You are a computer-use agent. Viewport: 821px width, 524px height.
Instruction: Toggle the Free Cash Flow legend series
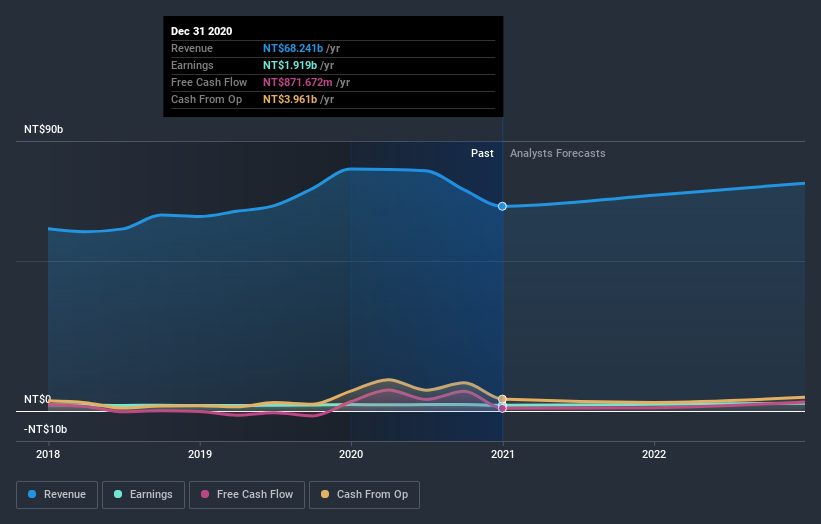(x=247, y=495)
